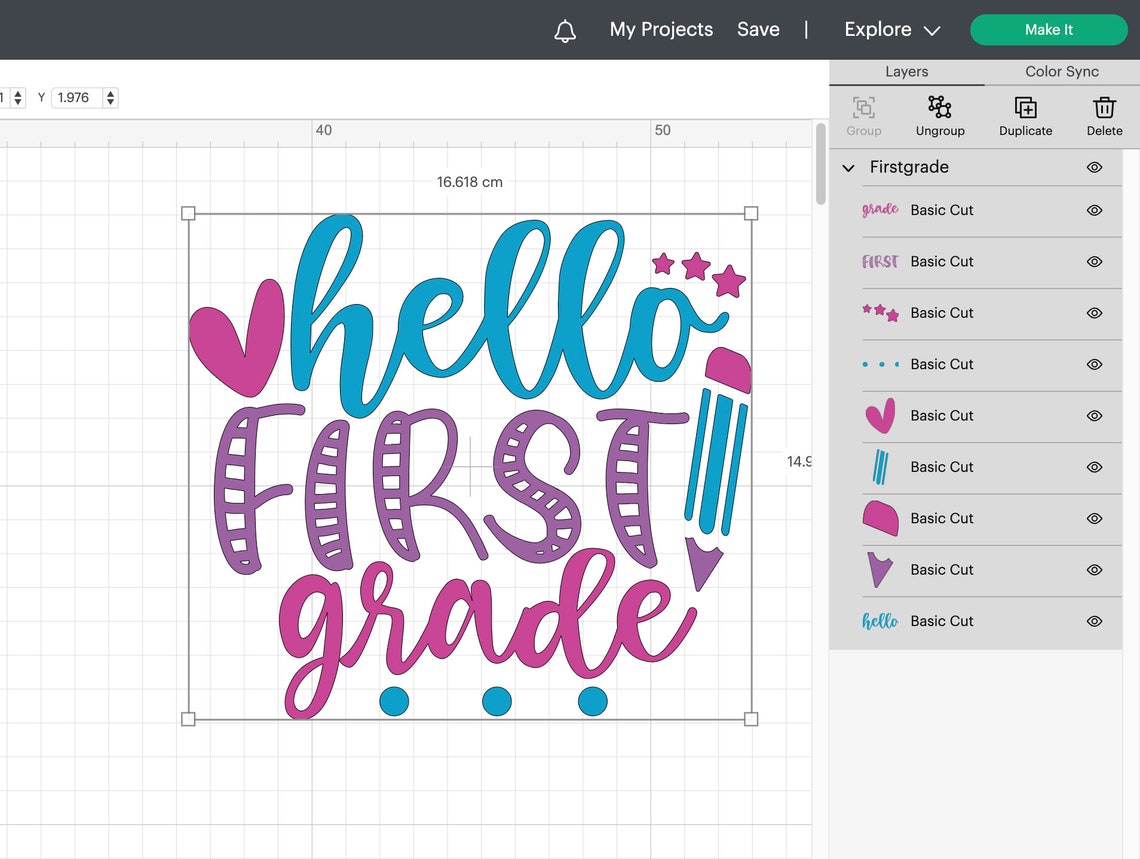Viewport: 1140px width, 859px height.
Task: Switch to the Layers tab
Action: point(906,71)
